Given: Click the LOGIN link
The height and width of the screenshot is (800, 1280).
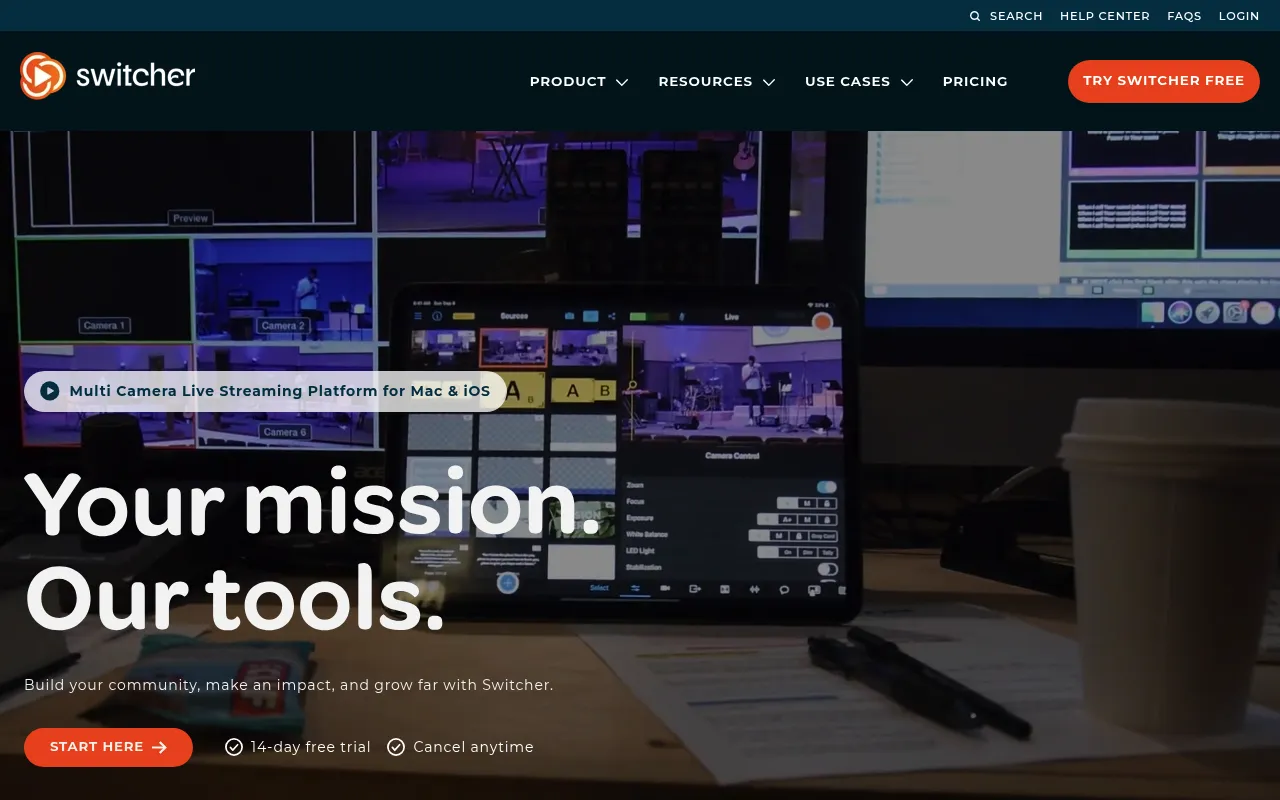Looking at the screenshot, I should point(1239,16).
